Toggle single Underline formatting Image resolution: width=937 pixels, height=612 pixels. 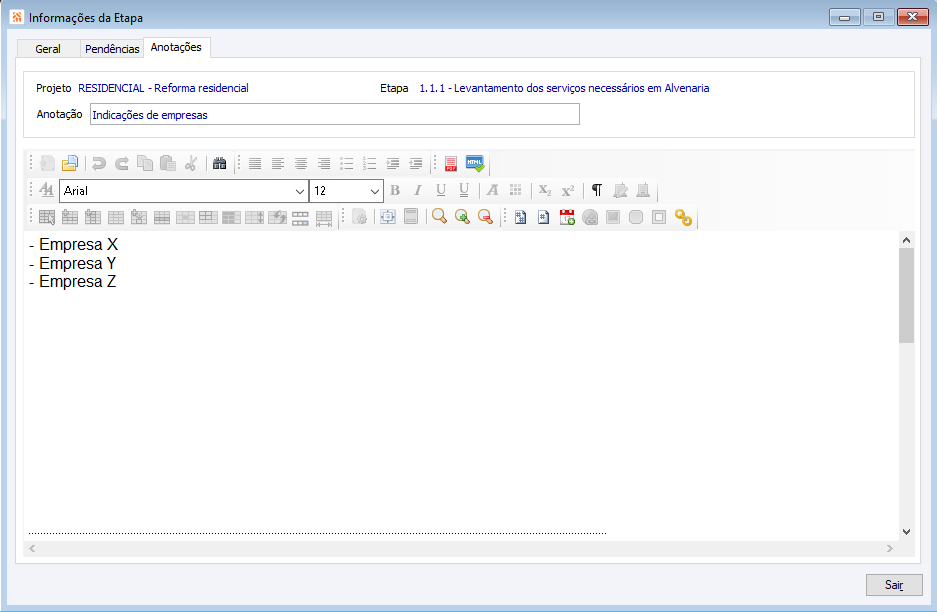click(x=440, y=191)
